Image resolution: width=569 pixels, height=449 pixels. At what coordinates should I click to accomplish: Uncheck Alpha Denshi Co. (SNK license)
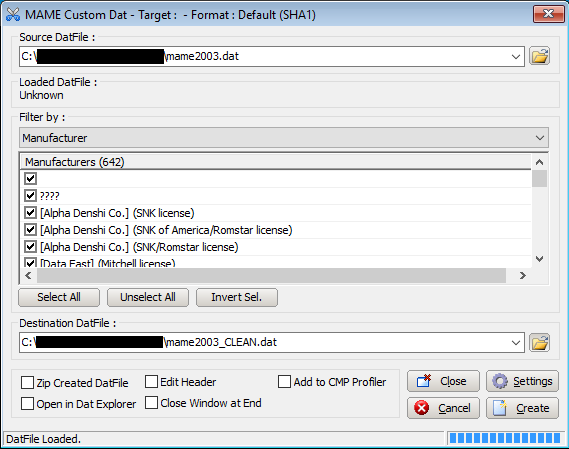coord(30,213)
